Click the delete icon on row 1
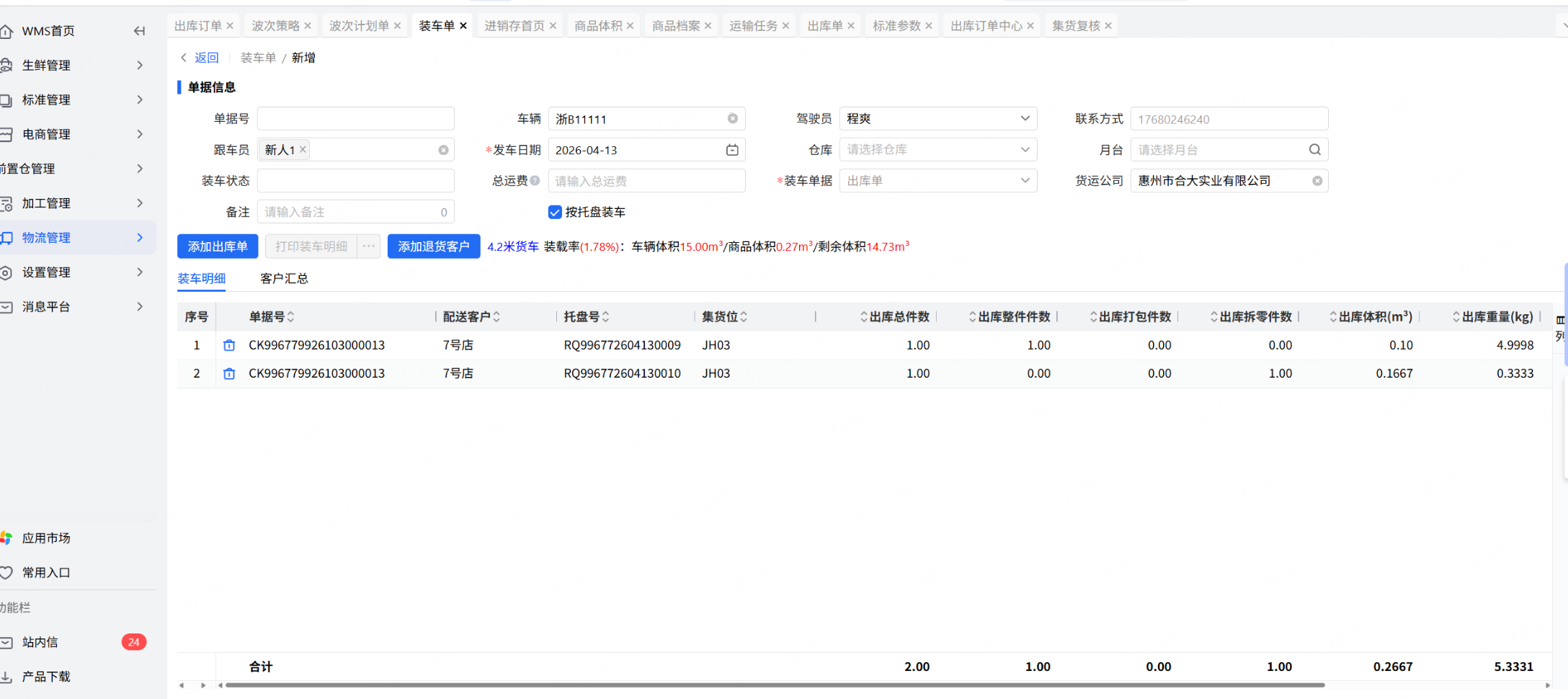Viewport: 1568px width, 699px height. click(229, 345)
